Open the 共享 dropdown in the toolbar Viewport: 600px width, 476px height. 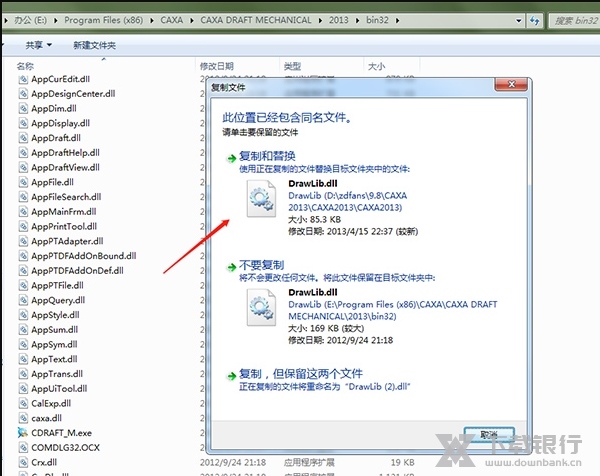[x=38, y=45]
